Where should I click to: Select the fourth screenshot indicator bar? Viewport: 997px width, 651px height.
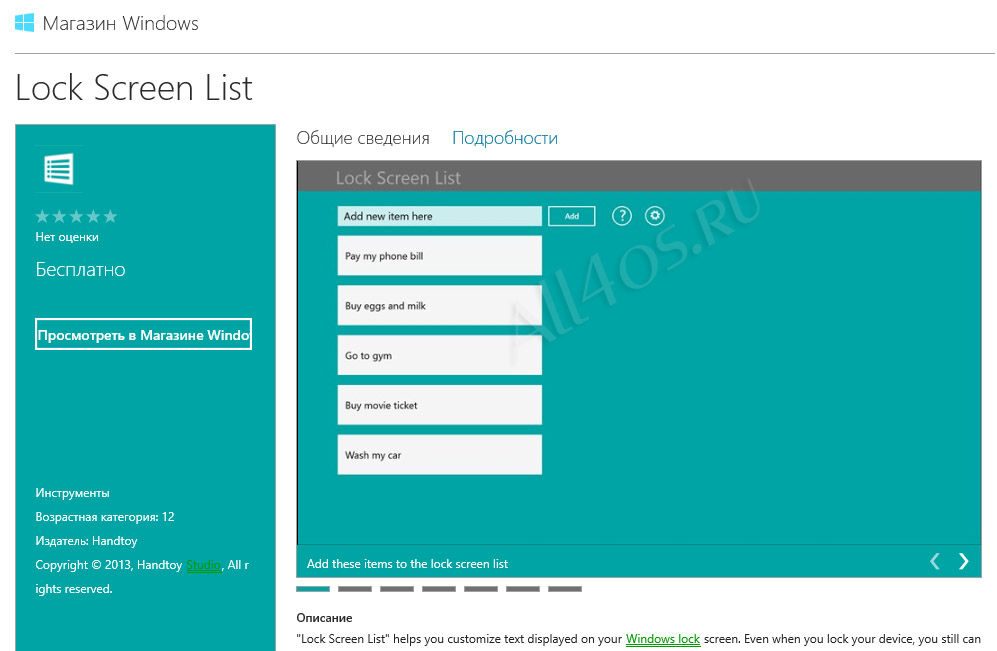click(439, 589)
